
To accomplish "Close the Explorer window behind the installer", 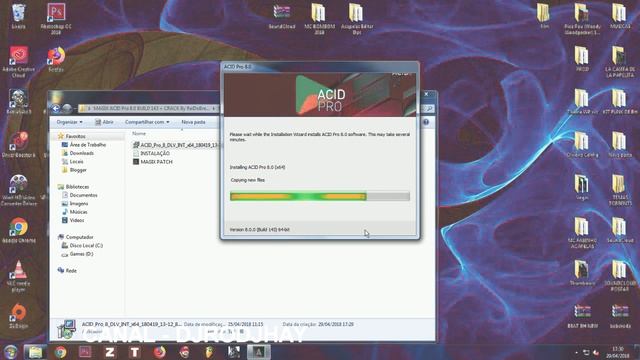I will pos(427,94).
